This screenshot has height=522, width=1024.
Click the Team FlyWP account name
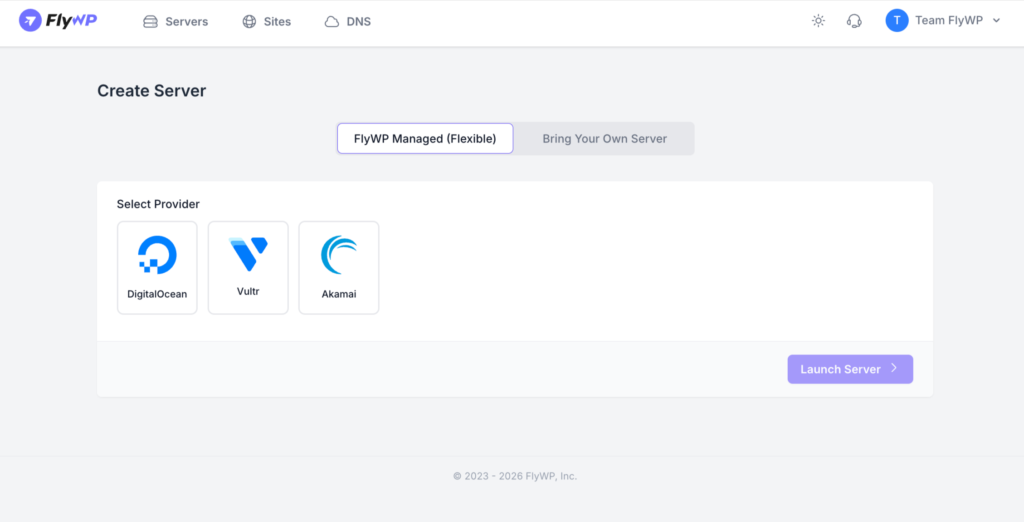949,21
